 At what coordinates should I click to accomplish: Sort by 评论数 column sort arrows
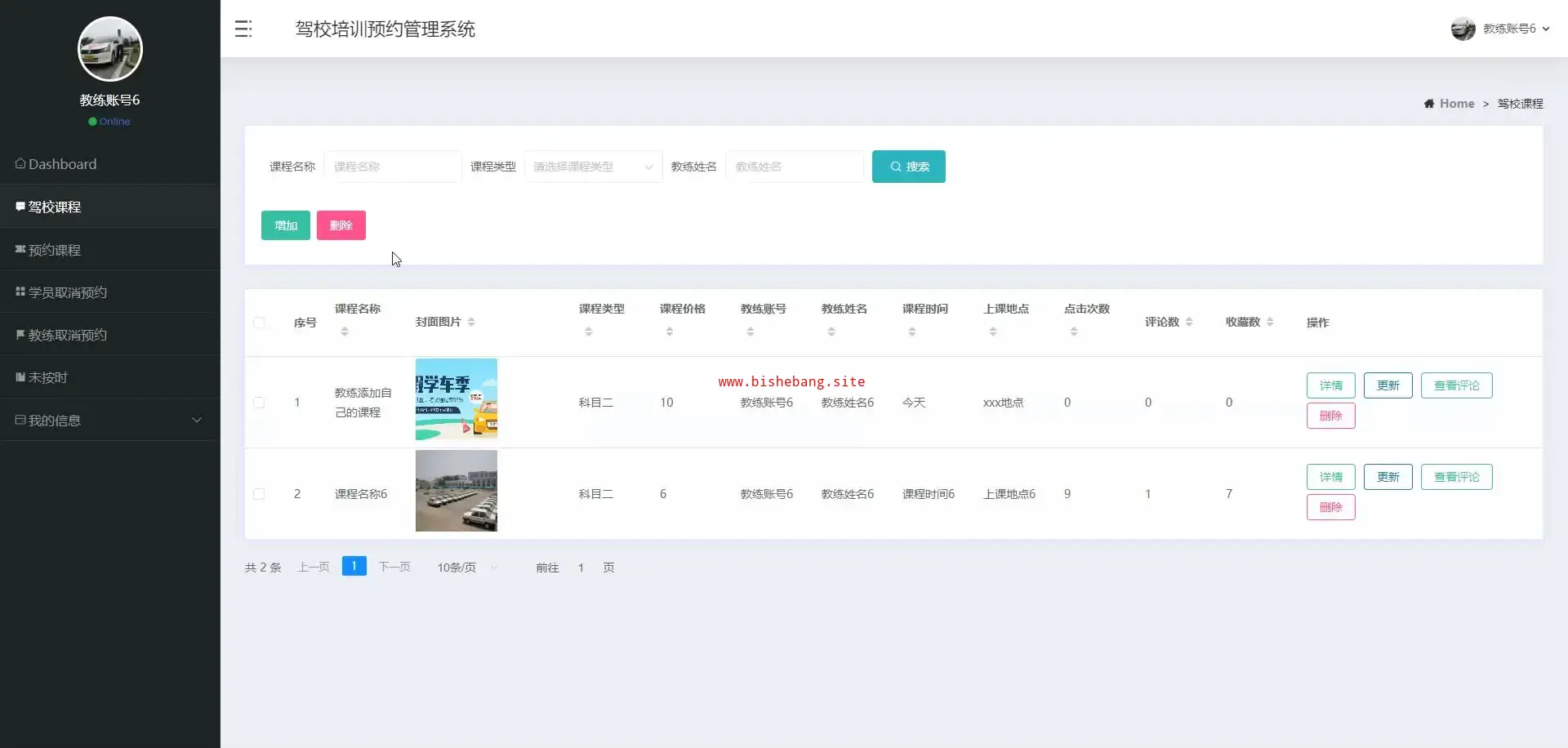tap(1189, 323)
